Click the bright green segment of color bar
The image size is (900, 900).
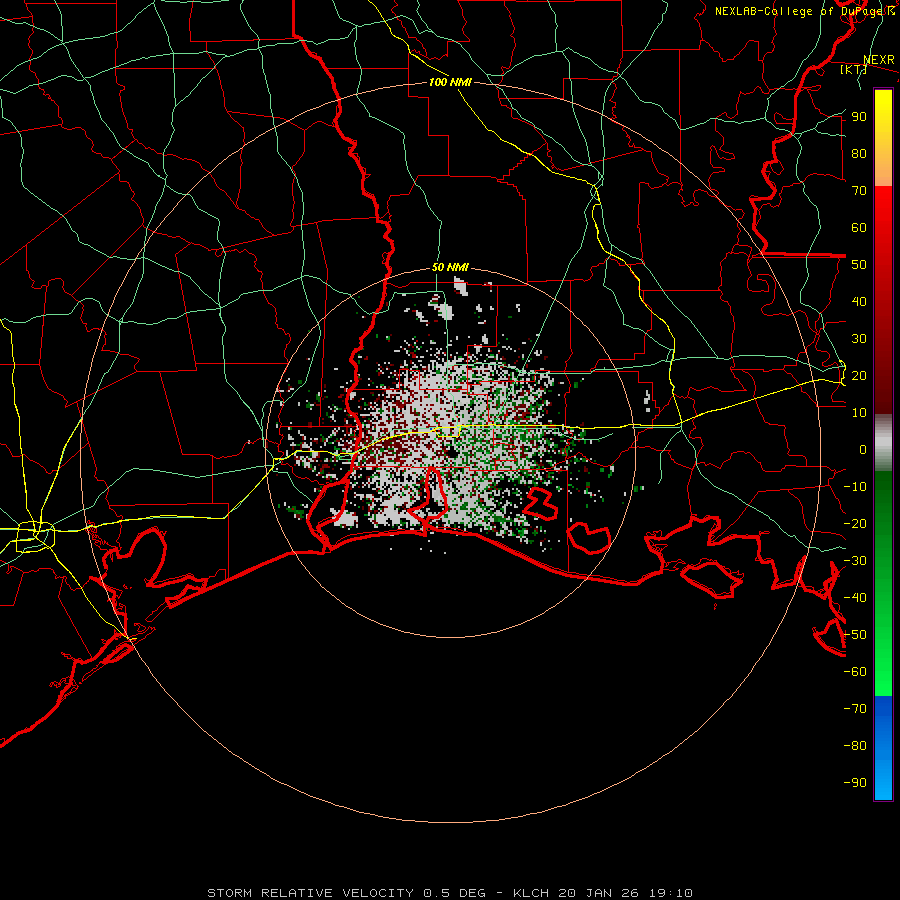pyautogui.click(x=883, y=584)
